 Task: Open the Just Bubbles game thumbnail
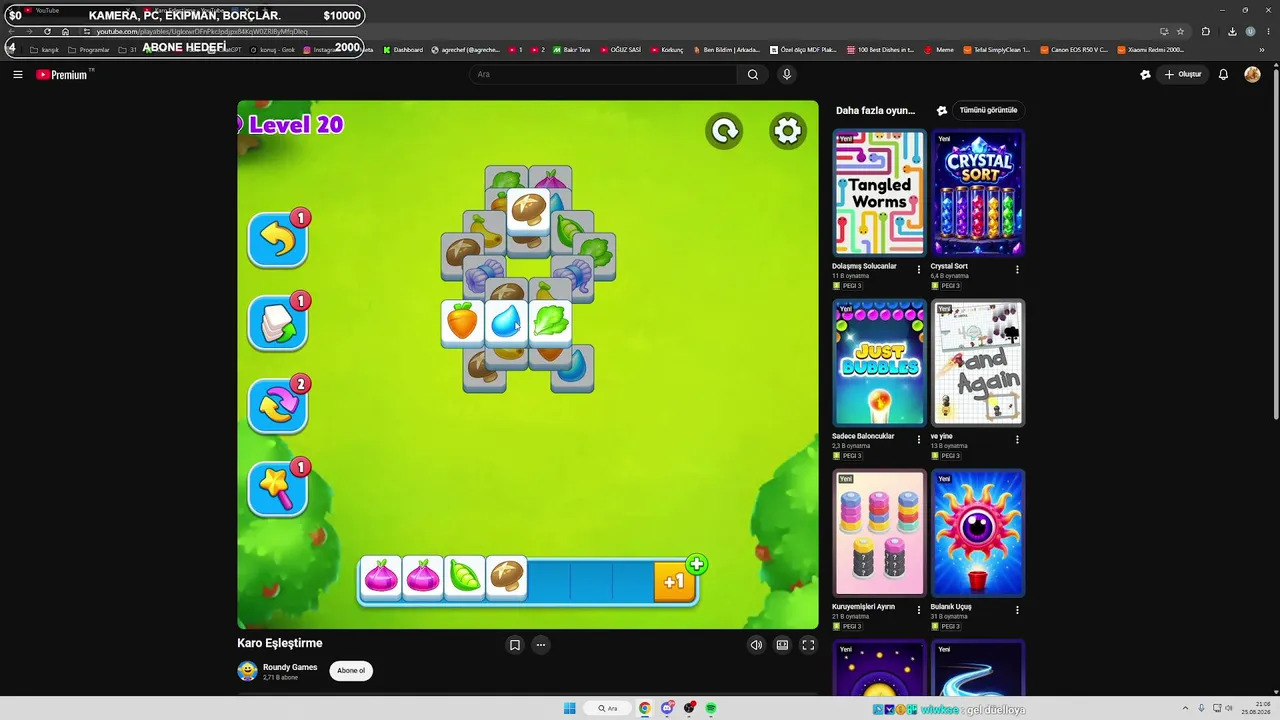click(x=880, y=363)
